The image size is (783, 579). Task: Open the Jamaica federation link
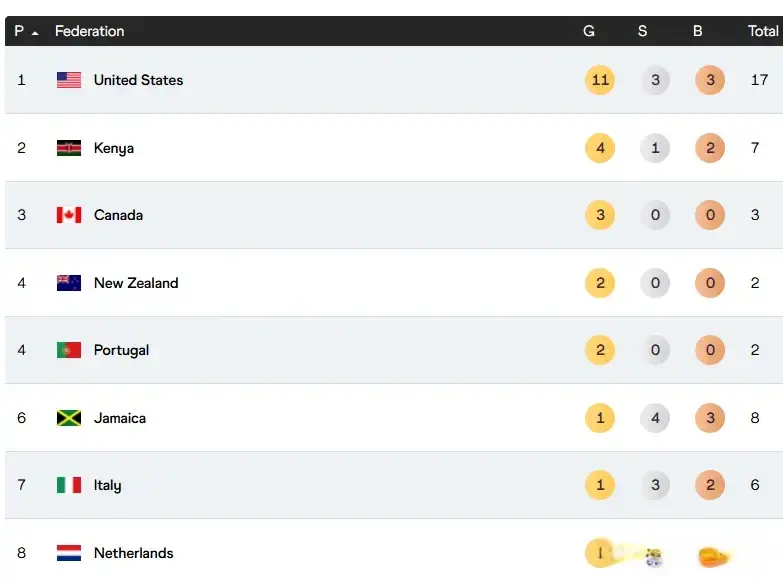(120, 418)
